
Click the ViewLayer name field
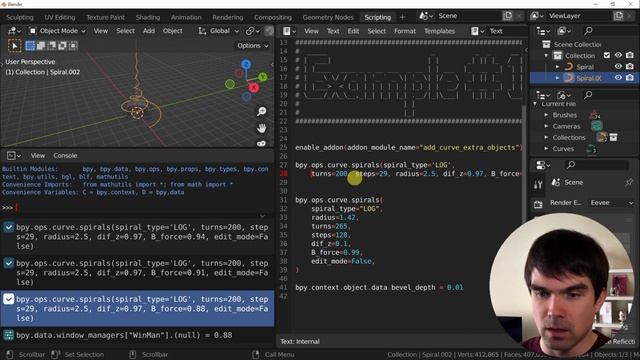tap(579, 16)
